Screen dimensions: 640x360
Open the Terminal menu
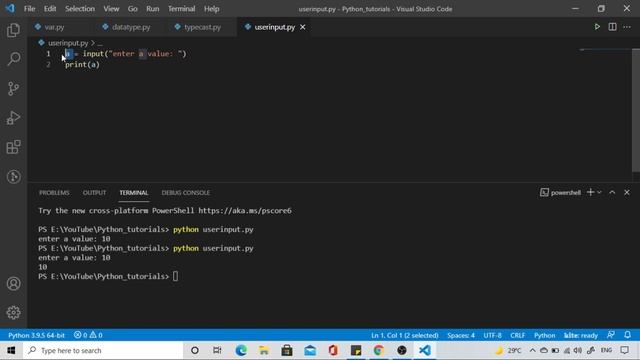click(182, 9)
